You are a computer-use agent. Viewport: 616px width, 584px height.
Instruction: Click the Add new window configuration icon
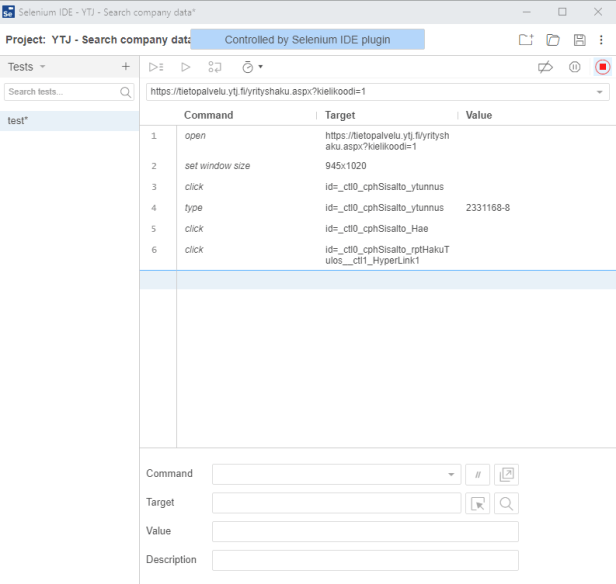coord(506,474)
